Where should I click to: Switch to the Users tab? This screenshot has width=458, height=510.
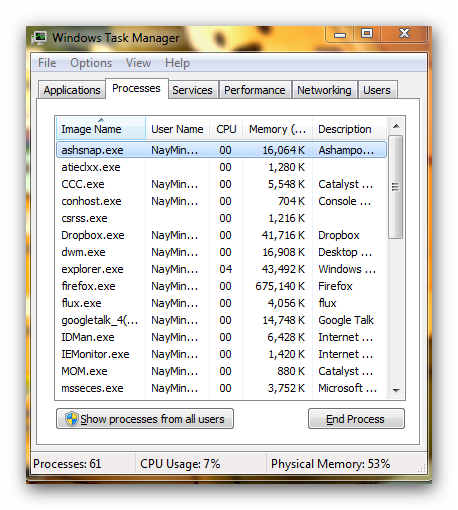coord(377,90)
